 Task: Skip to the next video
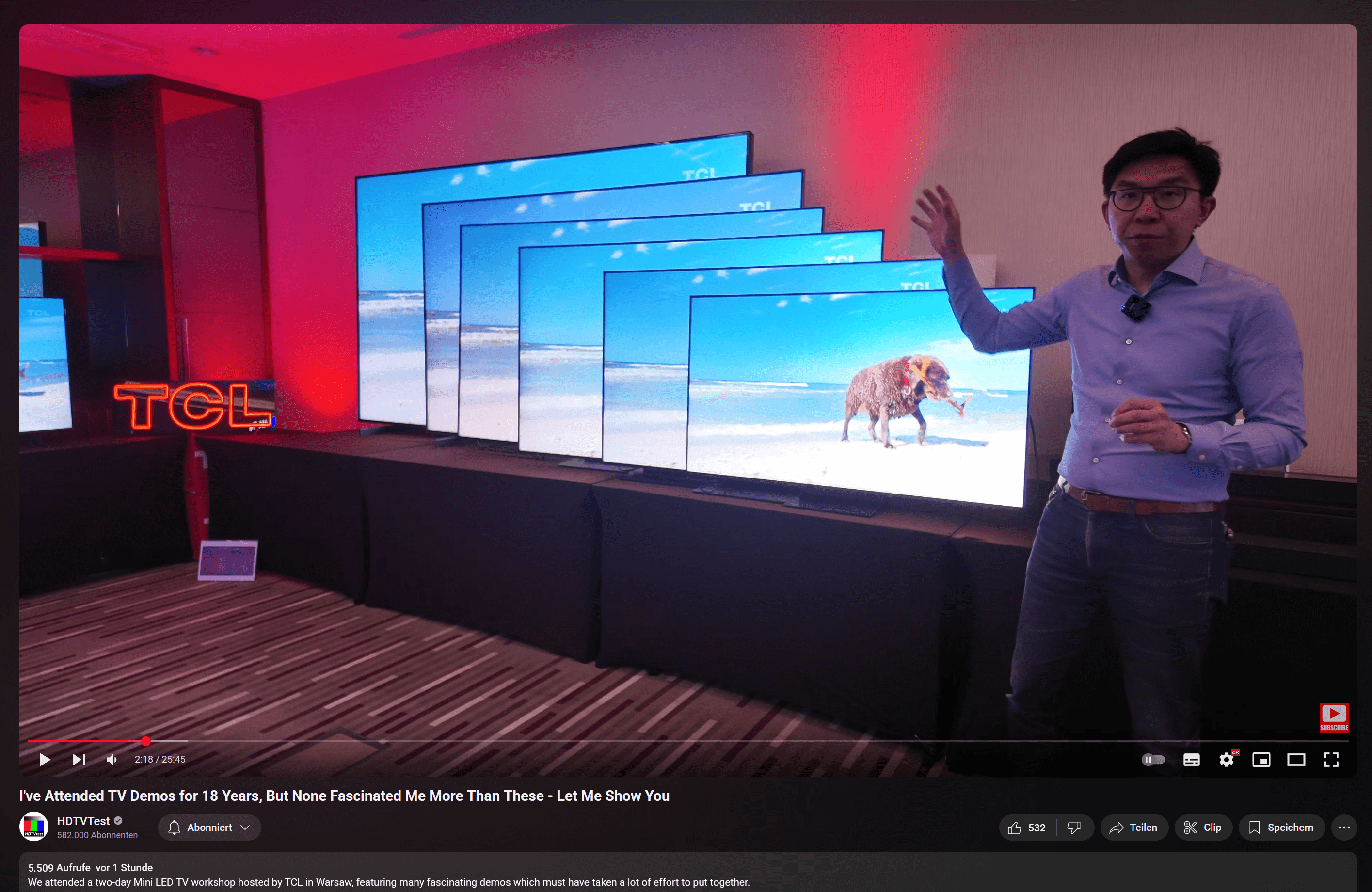(x=79, y=759)
